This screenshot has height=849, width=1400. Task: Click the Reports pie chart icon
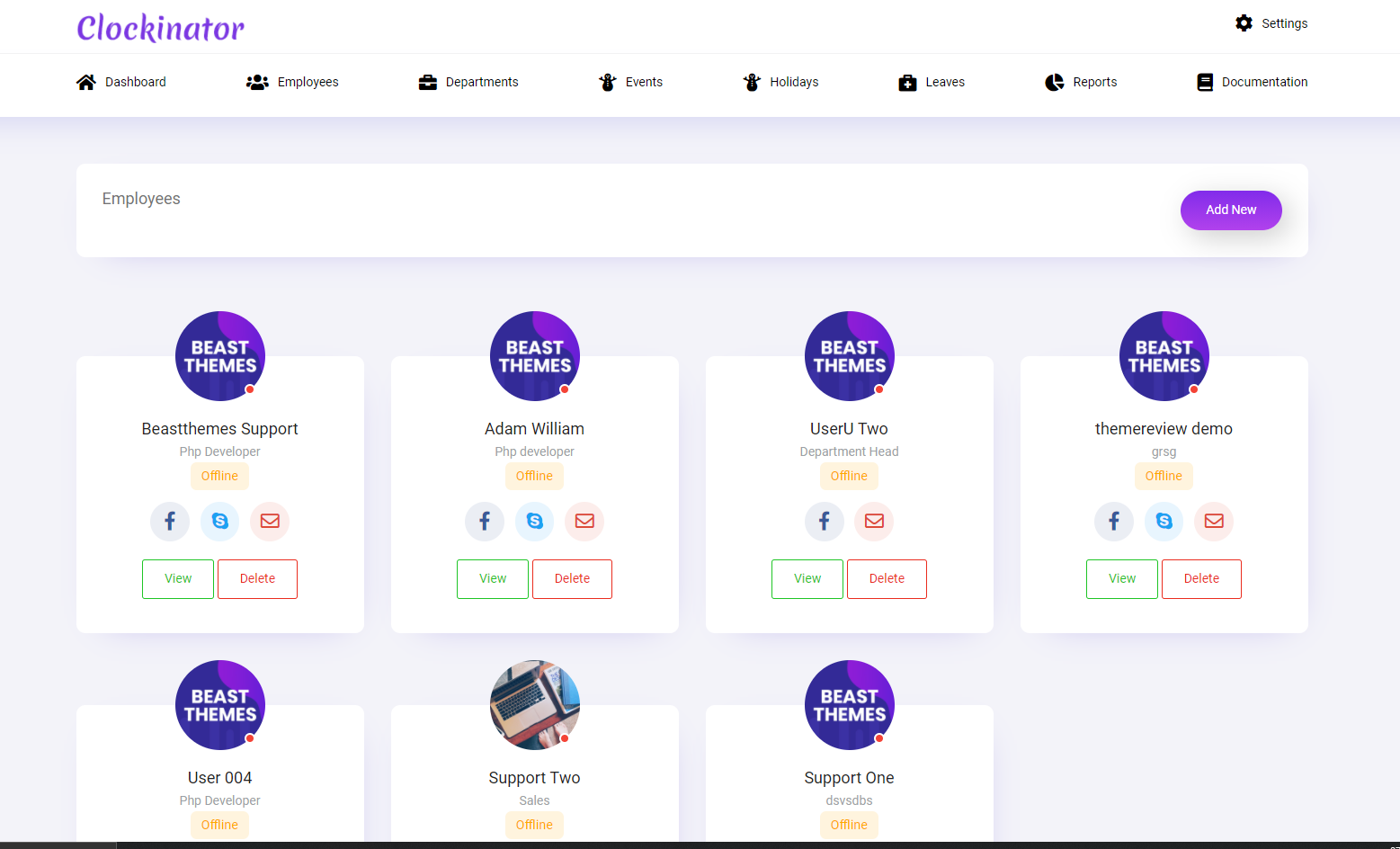pos(1055,82)
